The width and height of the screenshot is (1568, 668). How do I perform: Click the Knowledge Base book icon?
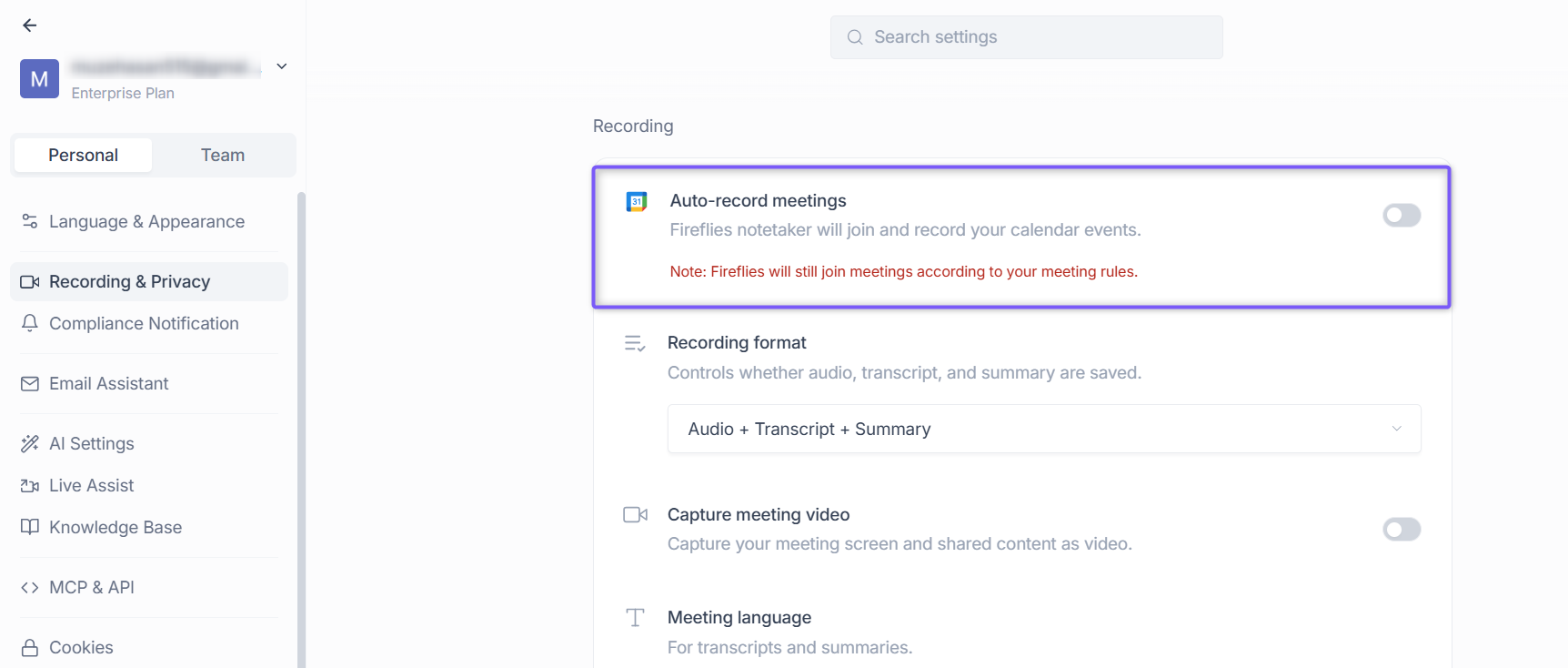(x=30, y=527)
